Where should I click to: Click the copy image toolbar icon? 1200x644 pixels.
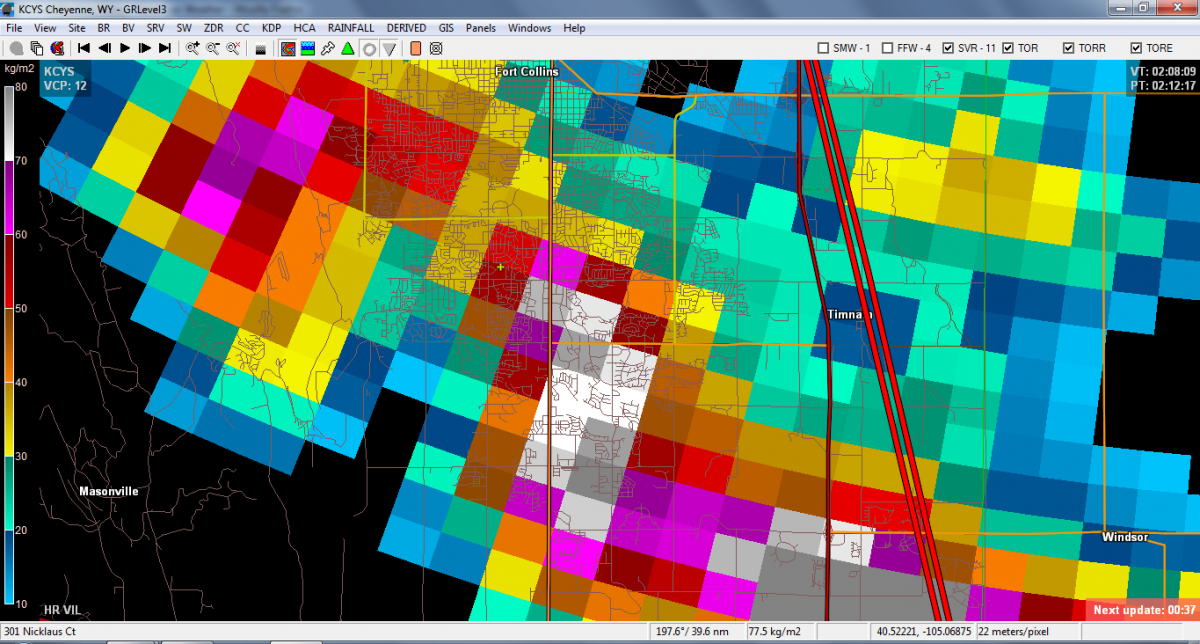click(x=36, y=48)
